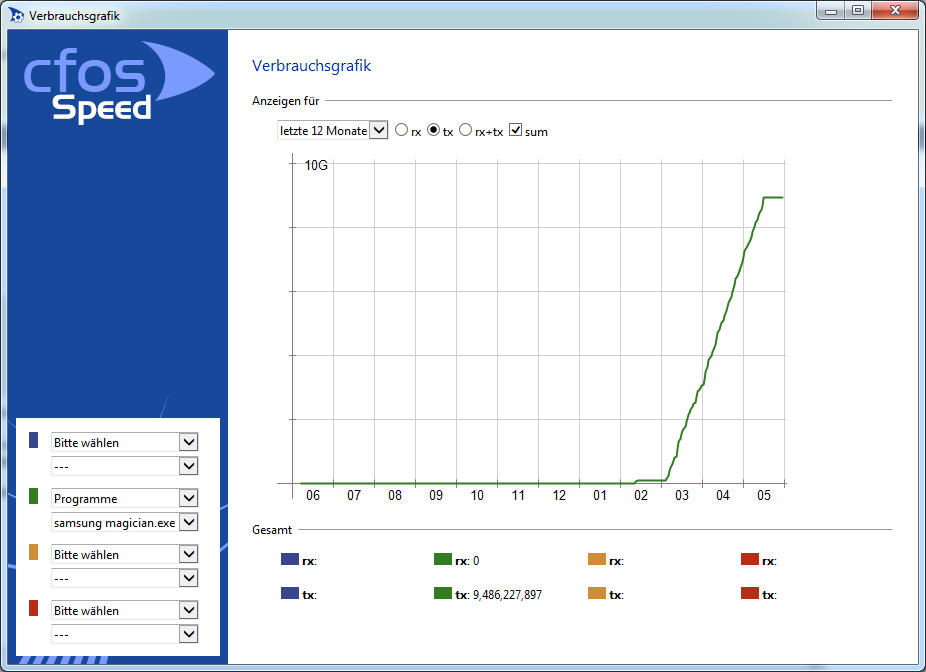Viewport: 926px width, 672px height.
Task: Uncheck the sum checkbox
Action: pyautogui.click(x=516, y=130)
